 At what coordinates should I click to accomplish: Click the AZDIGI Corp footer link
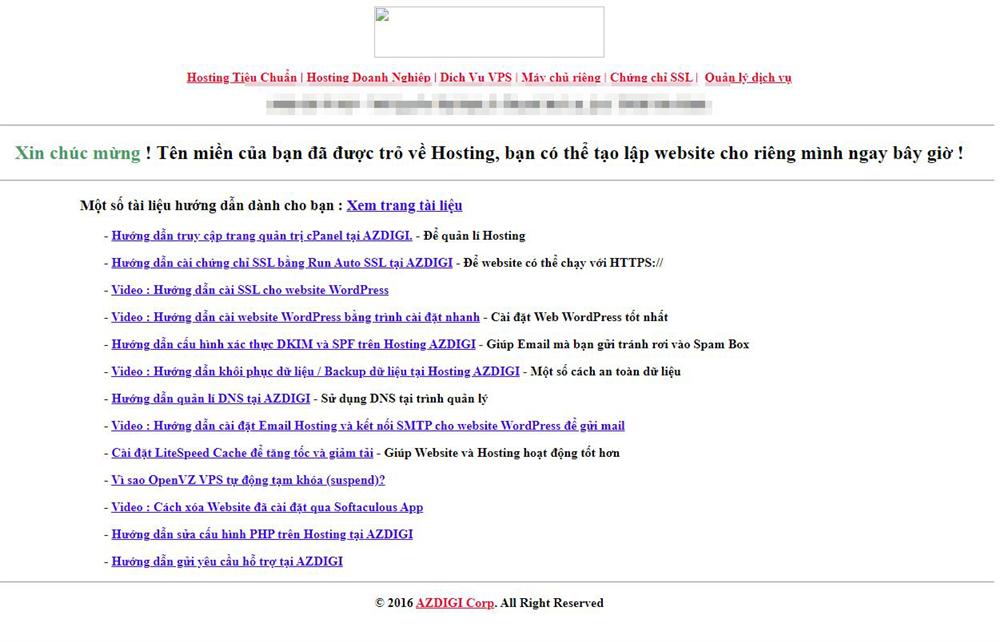455,603
